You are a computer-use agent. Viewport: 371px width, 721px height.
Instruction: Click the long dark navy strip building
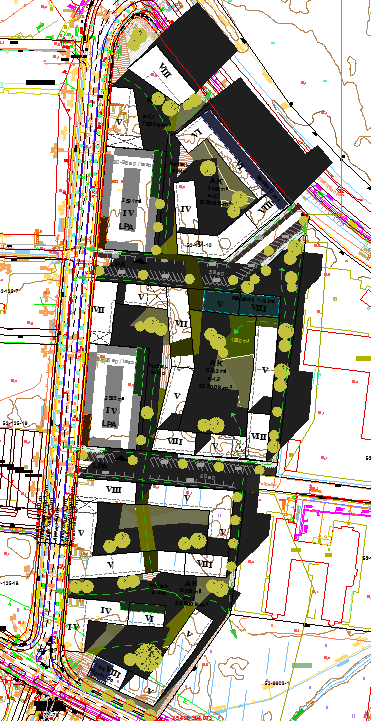[246, 159]
